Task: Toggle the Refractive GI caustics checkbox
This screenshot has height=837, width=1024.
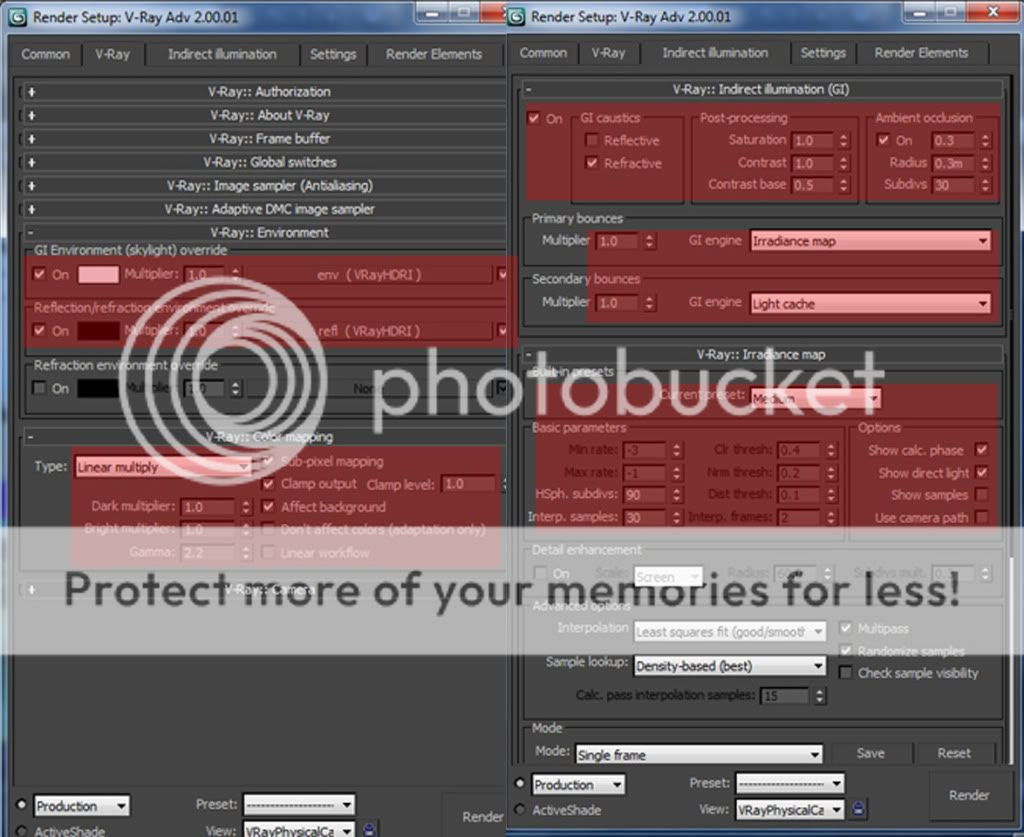Action: [x=592, y=163]
